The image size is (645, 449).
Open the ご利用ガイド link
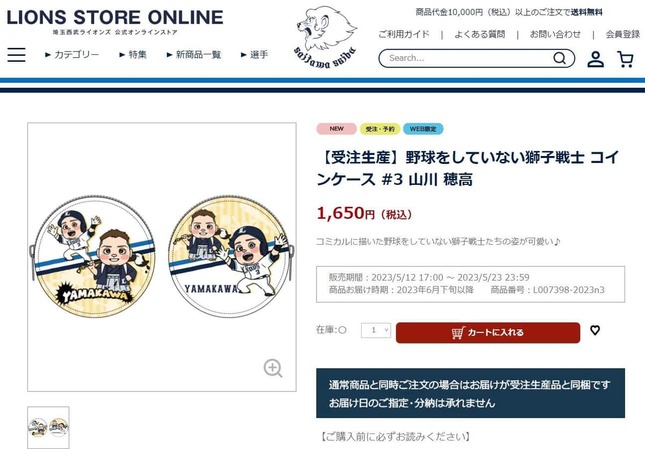(x=404, y=35)
